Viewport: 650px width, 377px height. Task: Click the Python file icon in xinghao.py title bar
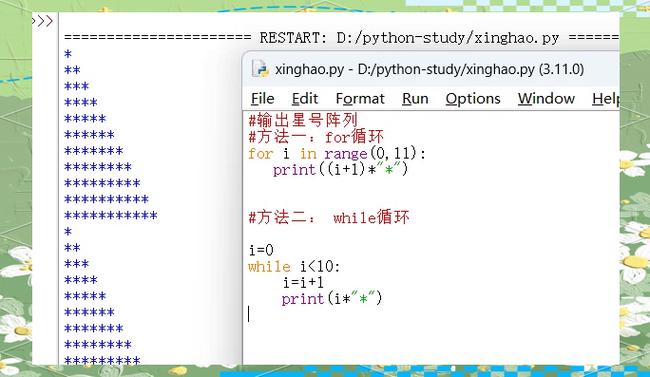pyautogui.click(x=260, y=69)
